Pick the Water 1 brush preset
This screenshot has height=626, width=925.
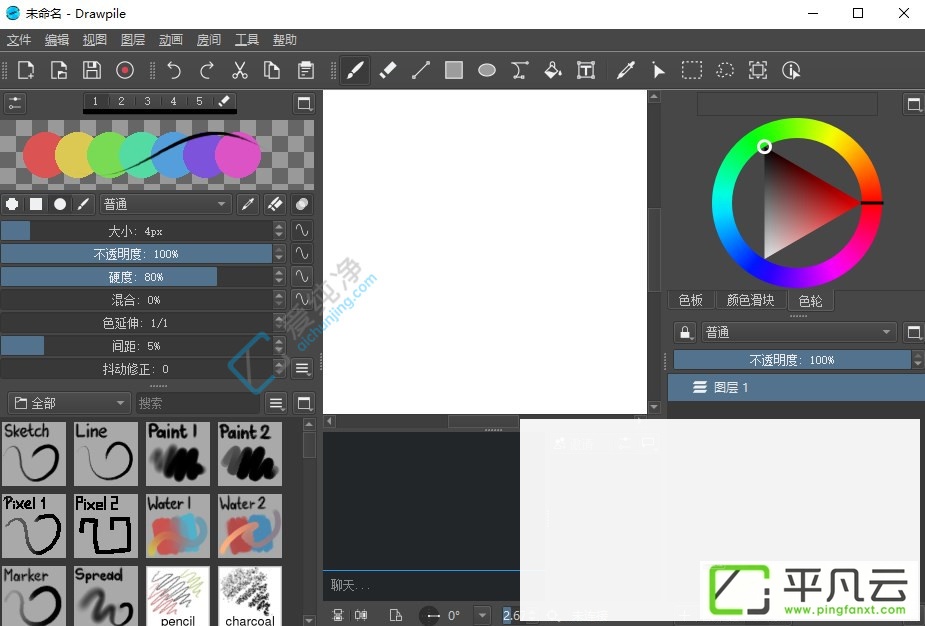click(178, 526)
